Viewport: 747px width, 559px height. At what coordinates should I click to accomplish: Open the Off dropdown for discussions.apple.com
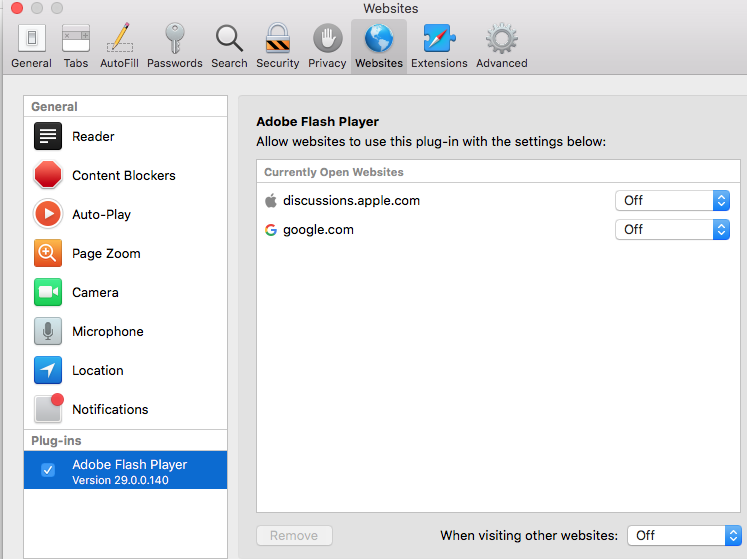672,201
